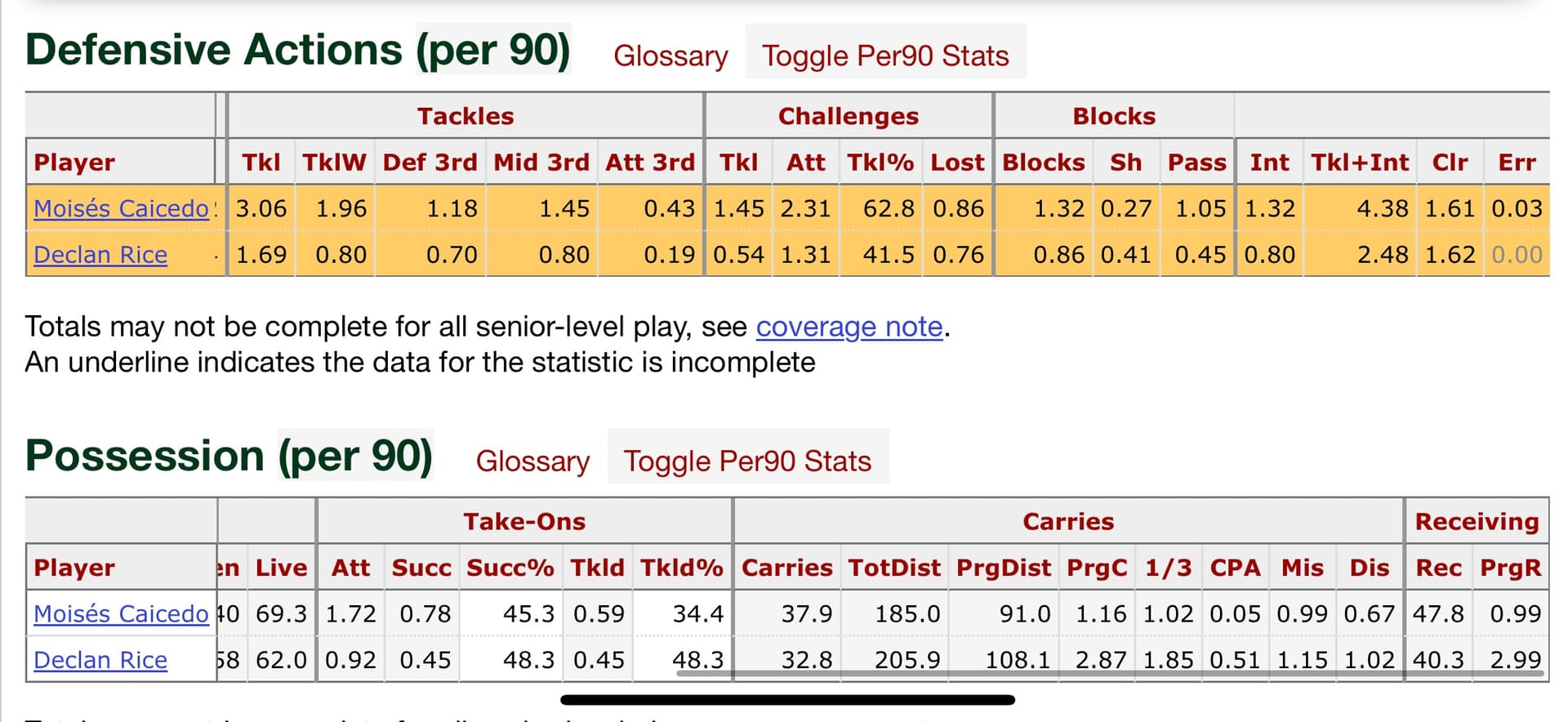
Task: Sort Possession table by PrgDist column
Action: [x=1003, y=567]
